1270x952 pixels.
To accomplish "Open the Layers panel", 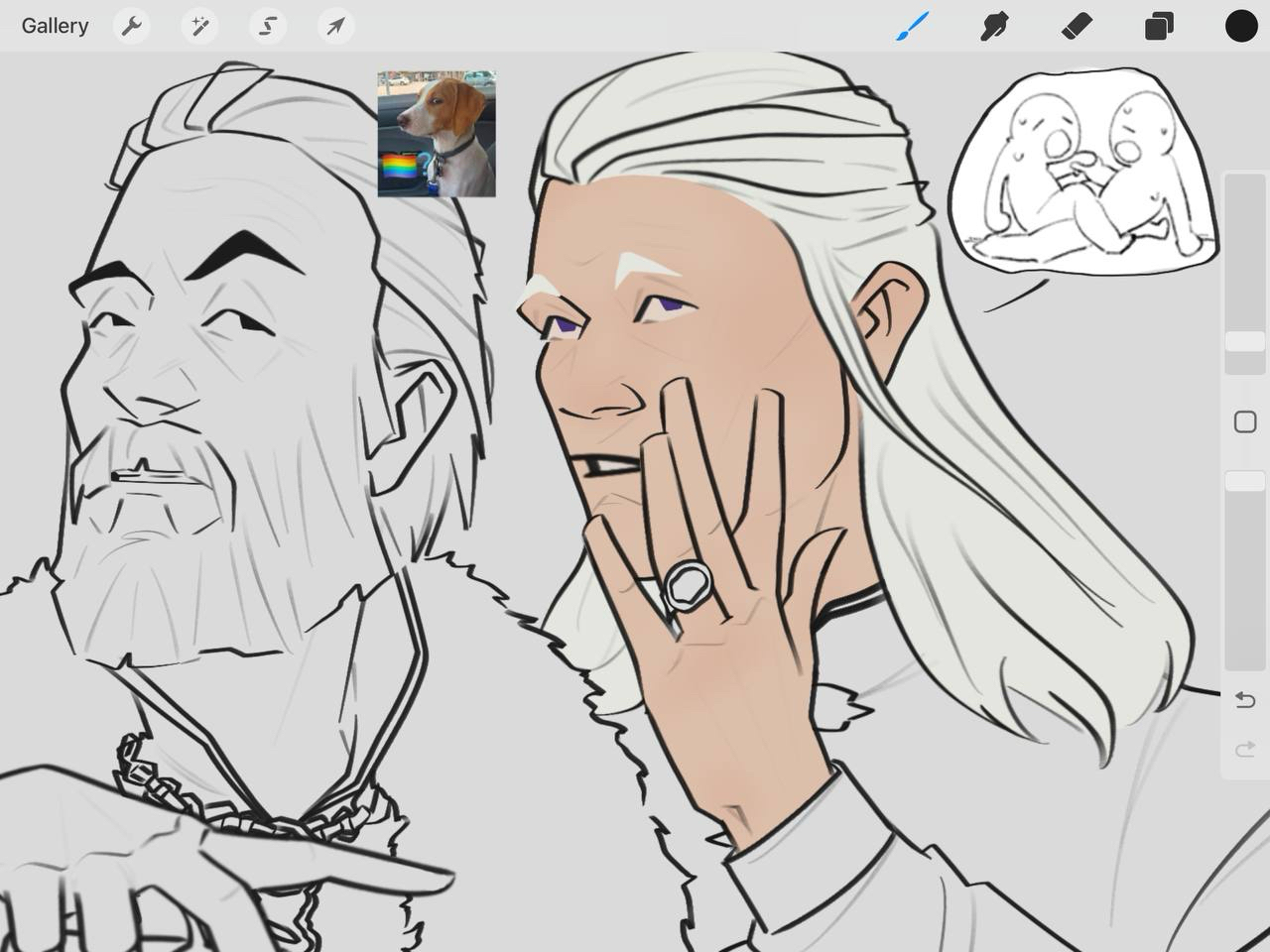I will (x=1159, y=26).
